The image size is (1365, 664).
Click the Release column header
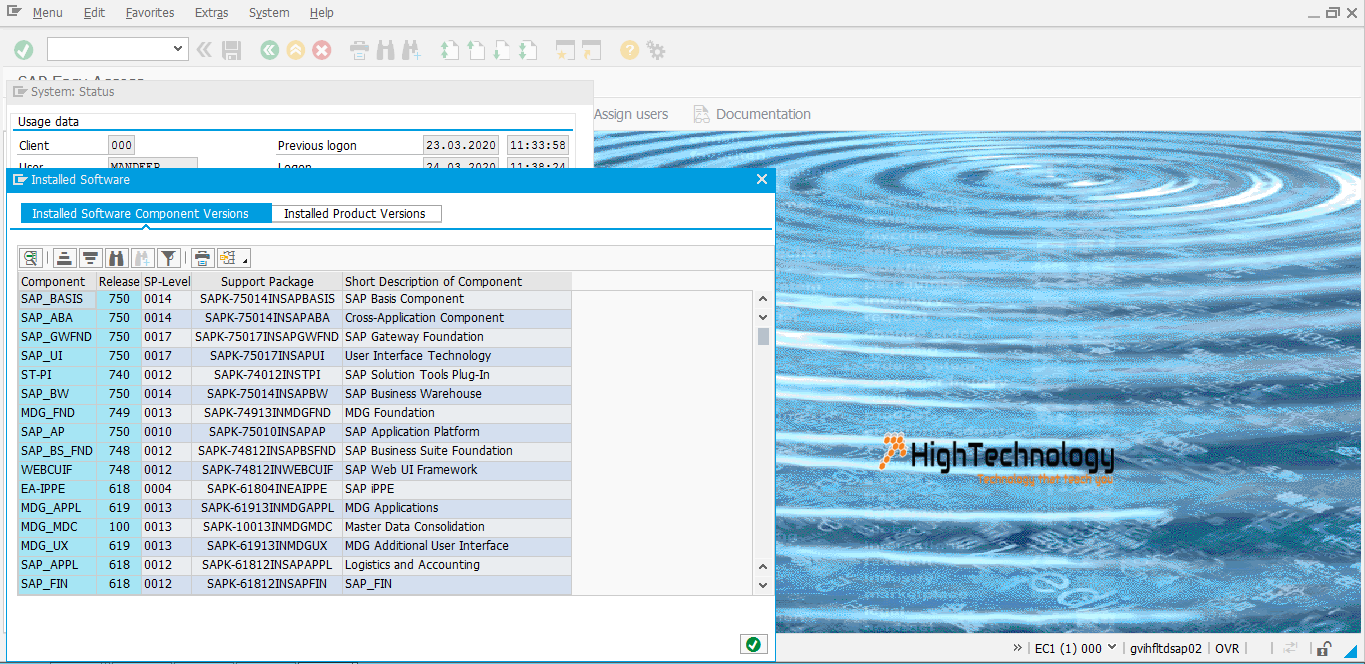[x=119, y=281]
